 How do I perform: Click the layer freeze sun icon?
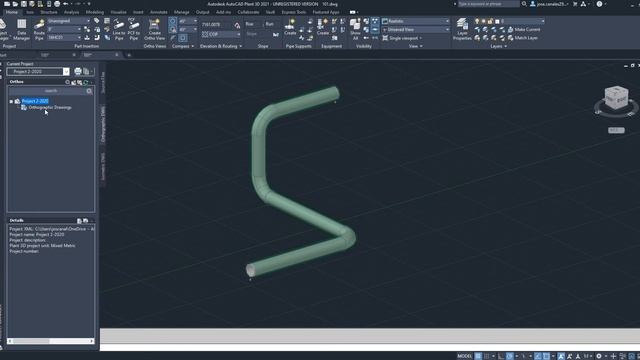(x=484, y=21)
